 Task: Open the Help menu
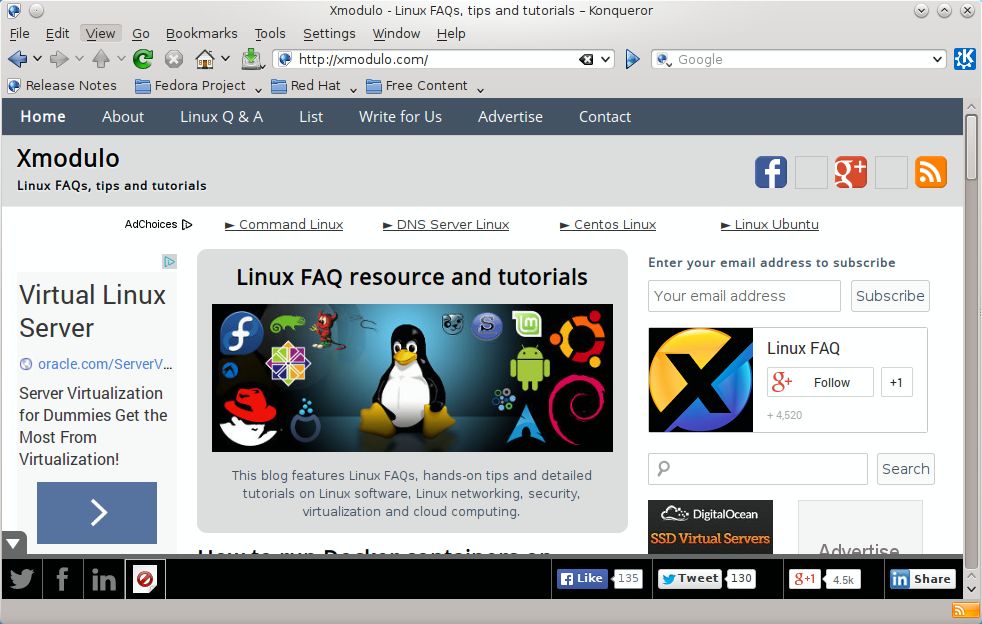pyautogui.click(x=451, y=33)
